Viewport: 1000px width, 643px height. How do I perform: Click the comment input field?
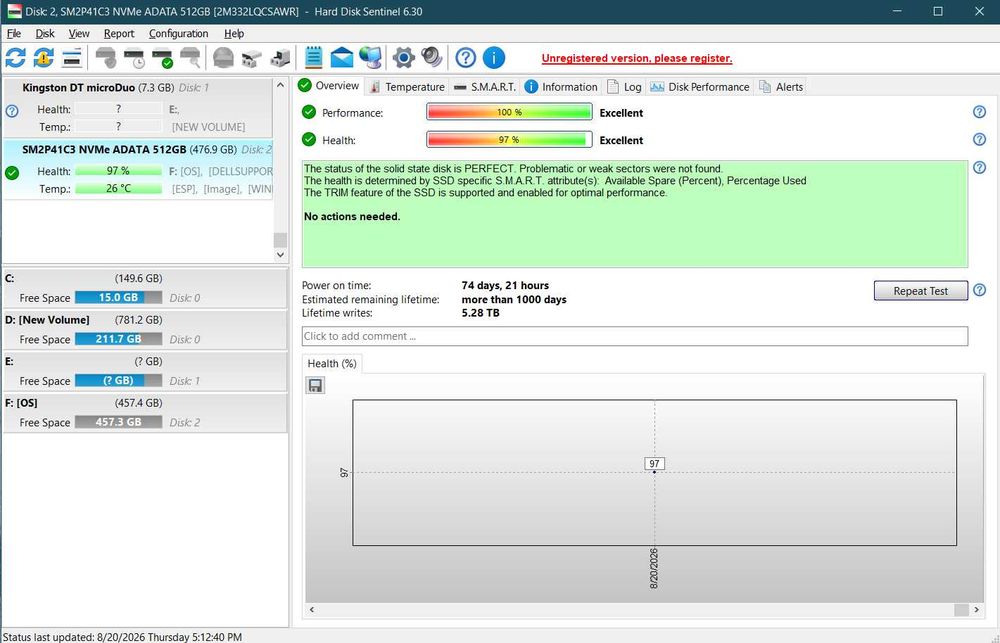point(635,336)
